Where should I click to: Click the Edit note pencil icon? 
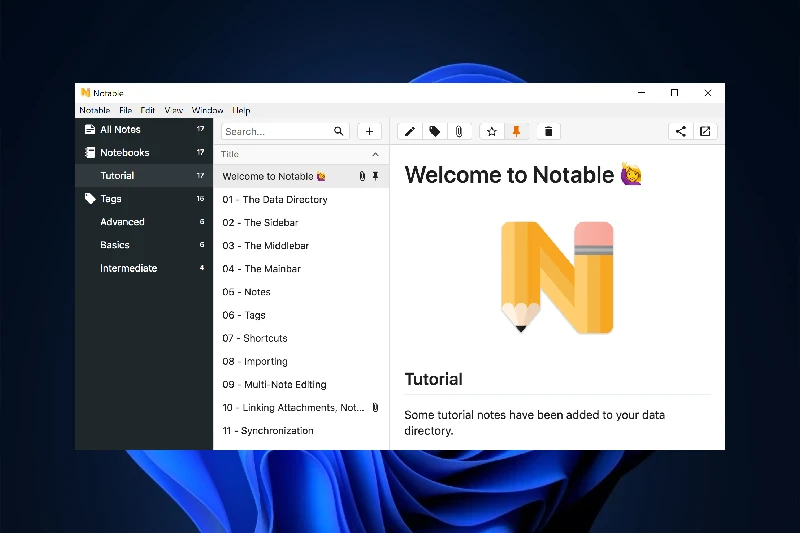(410, 132)
